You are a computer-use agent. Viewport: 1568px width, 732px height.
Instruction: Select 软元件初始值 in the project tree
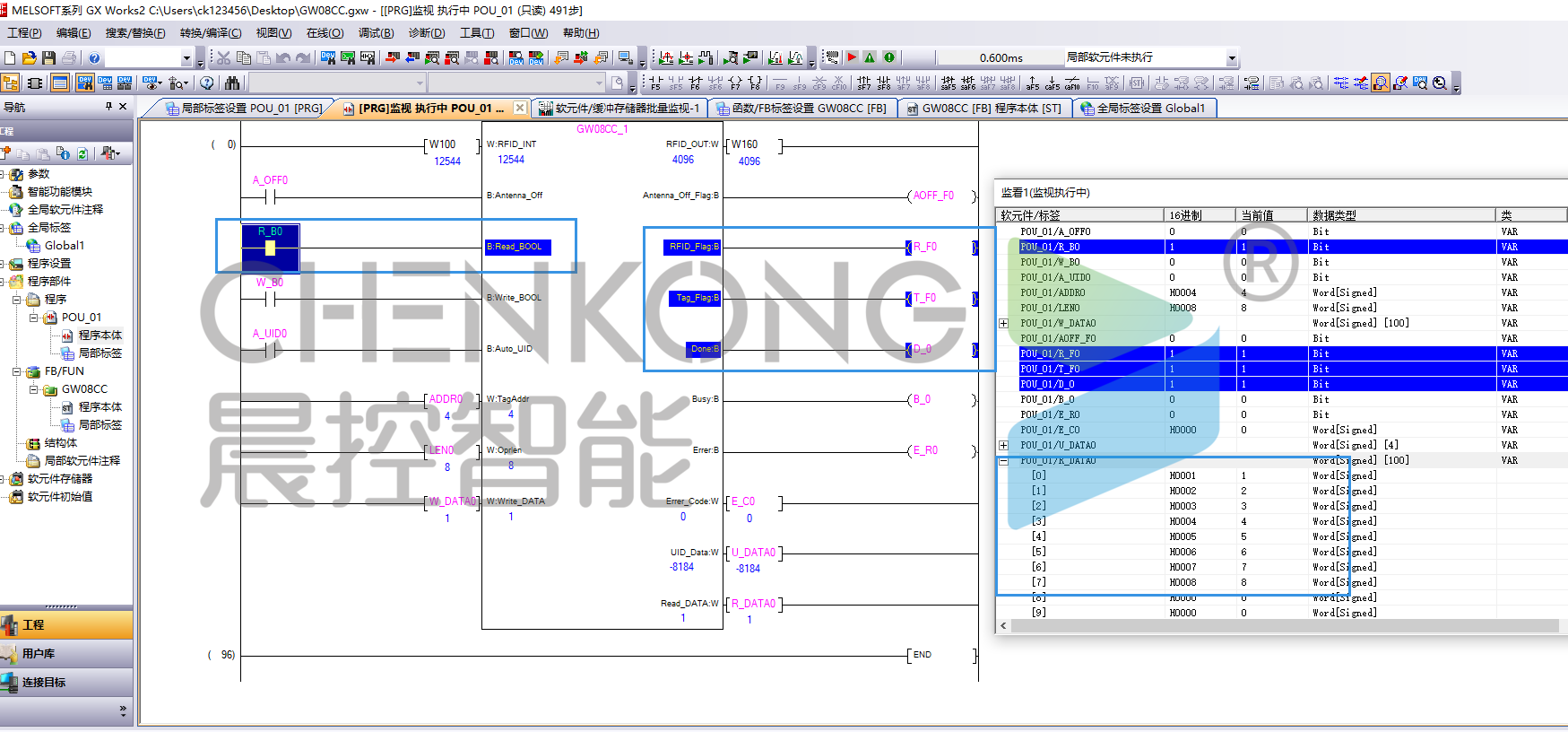click(59, 497)
